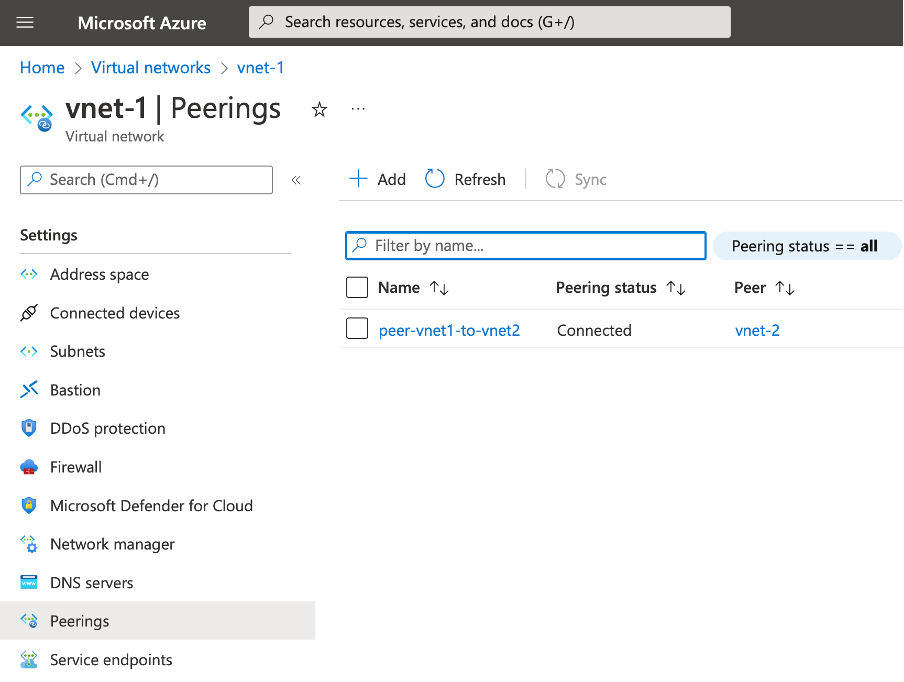Go to Home breadcrumb link
The height and width of the screenshot is (682, 904).
(x=42, y=67)
